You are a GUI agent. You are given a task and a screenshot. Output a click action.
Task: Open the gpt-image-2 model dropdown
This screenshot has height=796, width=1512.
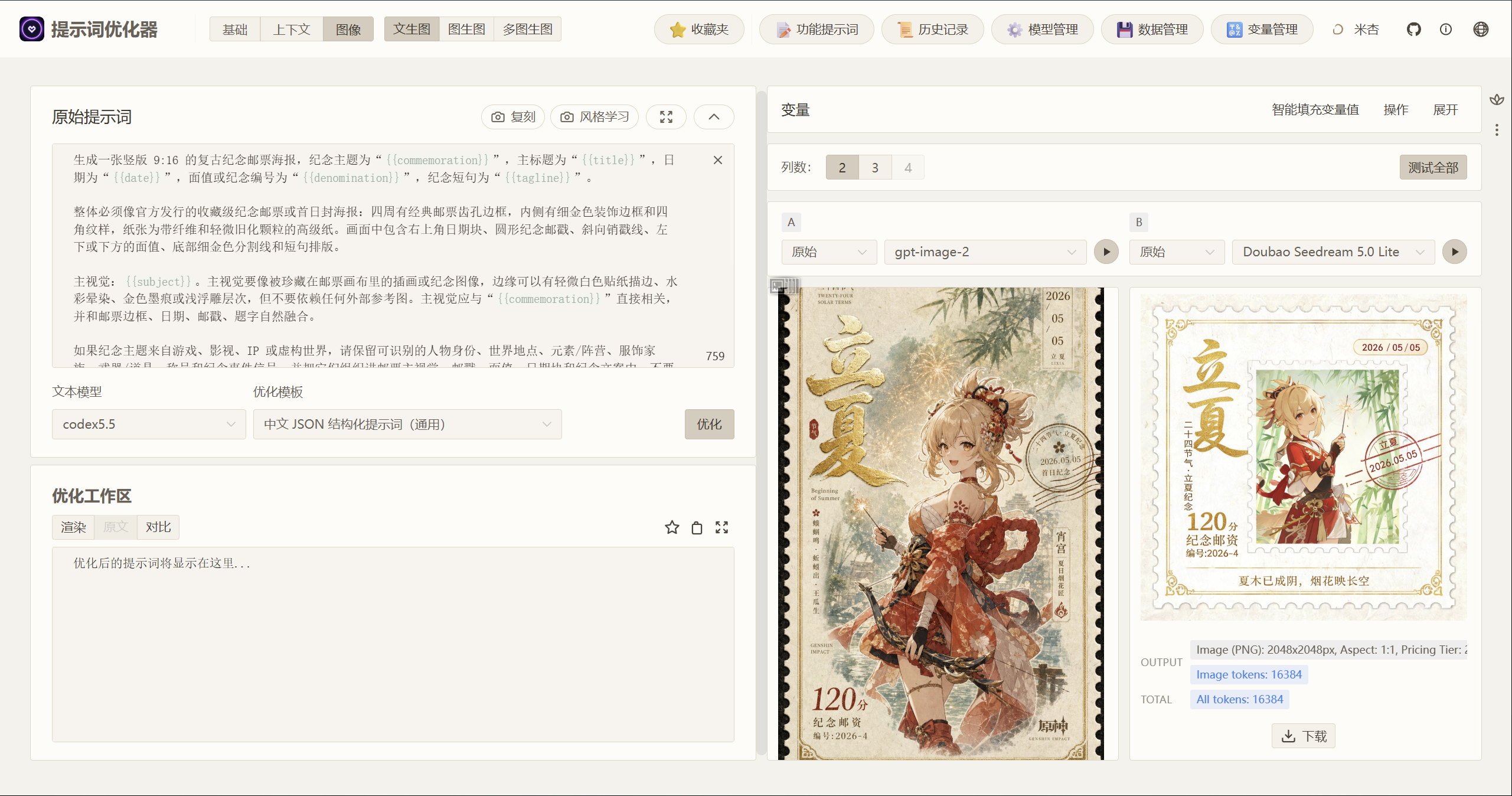pos(985,252)
